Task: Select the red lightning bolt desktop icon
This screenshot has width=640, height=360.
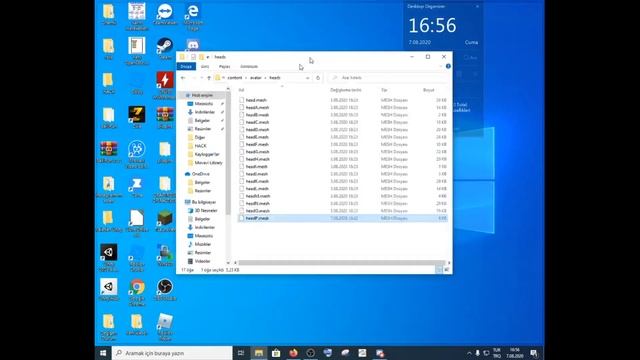Action: (165, 85)
